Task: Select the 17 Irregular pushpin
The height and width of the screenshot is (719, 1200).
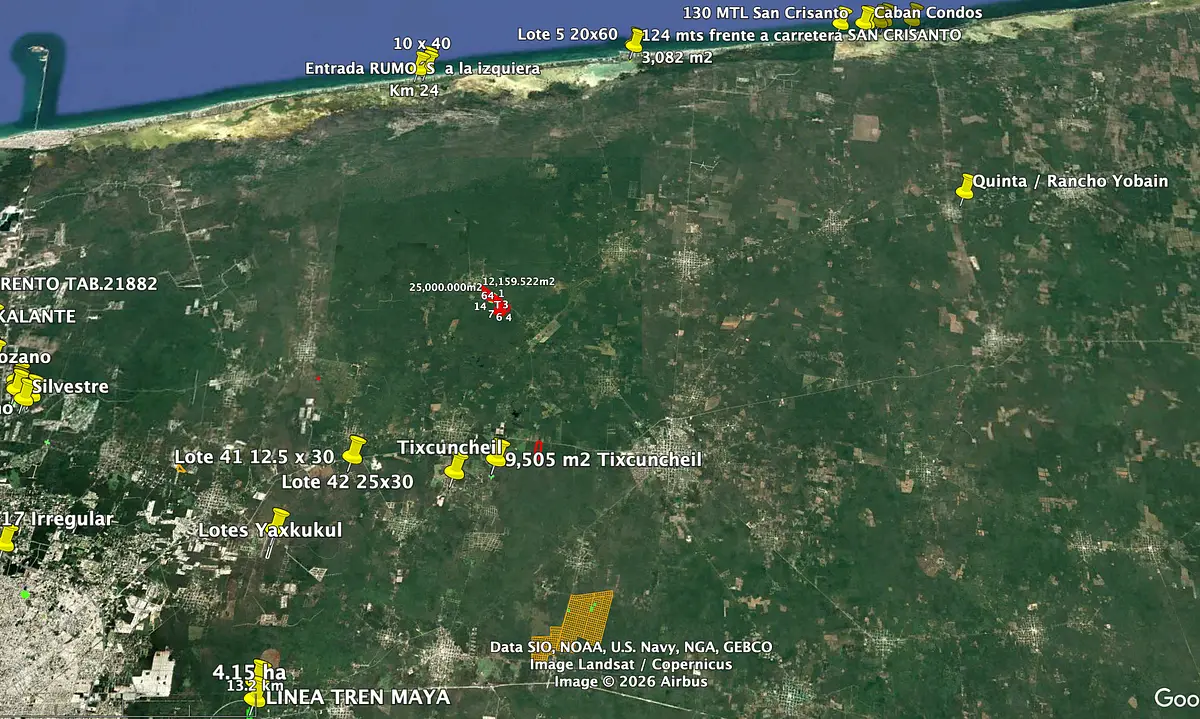Action: (x=7, y=538)
